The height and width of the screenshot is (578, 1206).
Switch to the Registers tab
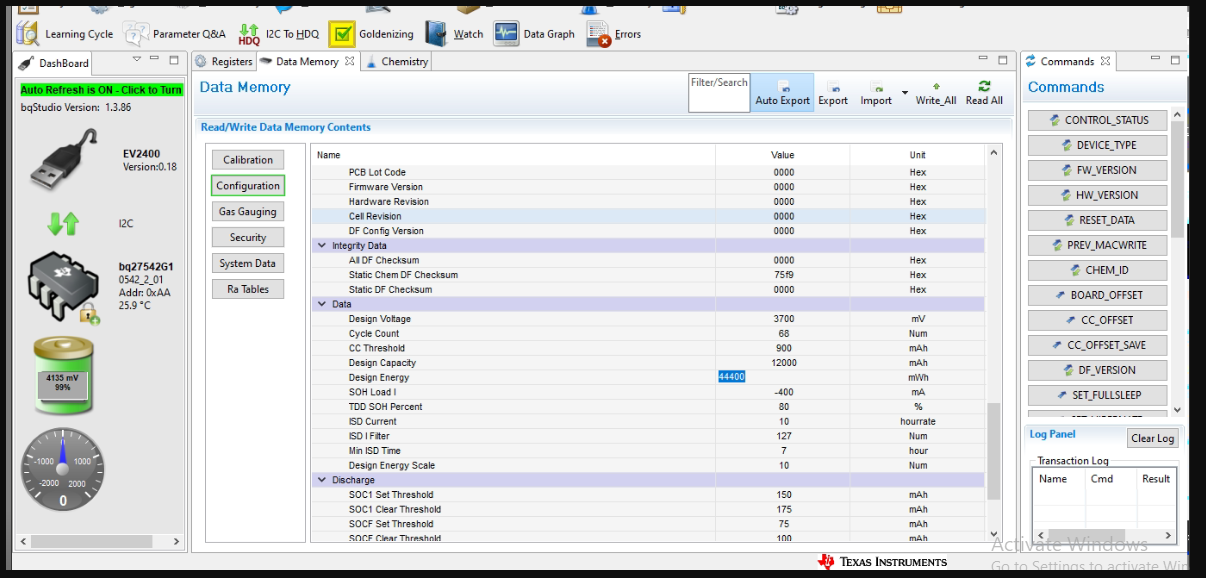[x=224, y=61]
